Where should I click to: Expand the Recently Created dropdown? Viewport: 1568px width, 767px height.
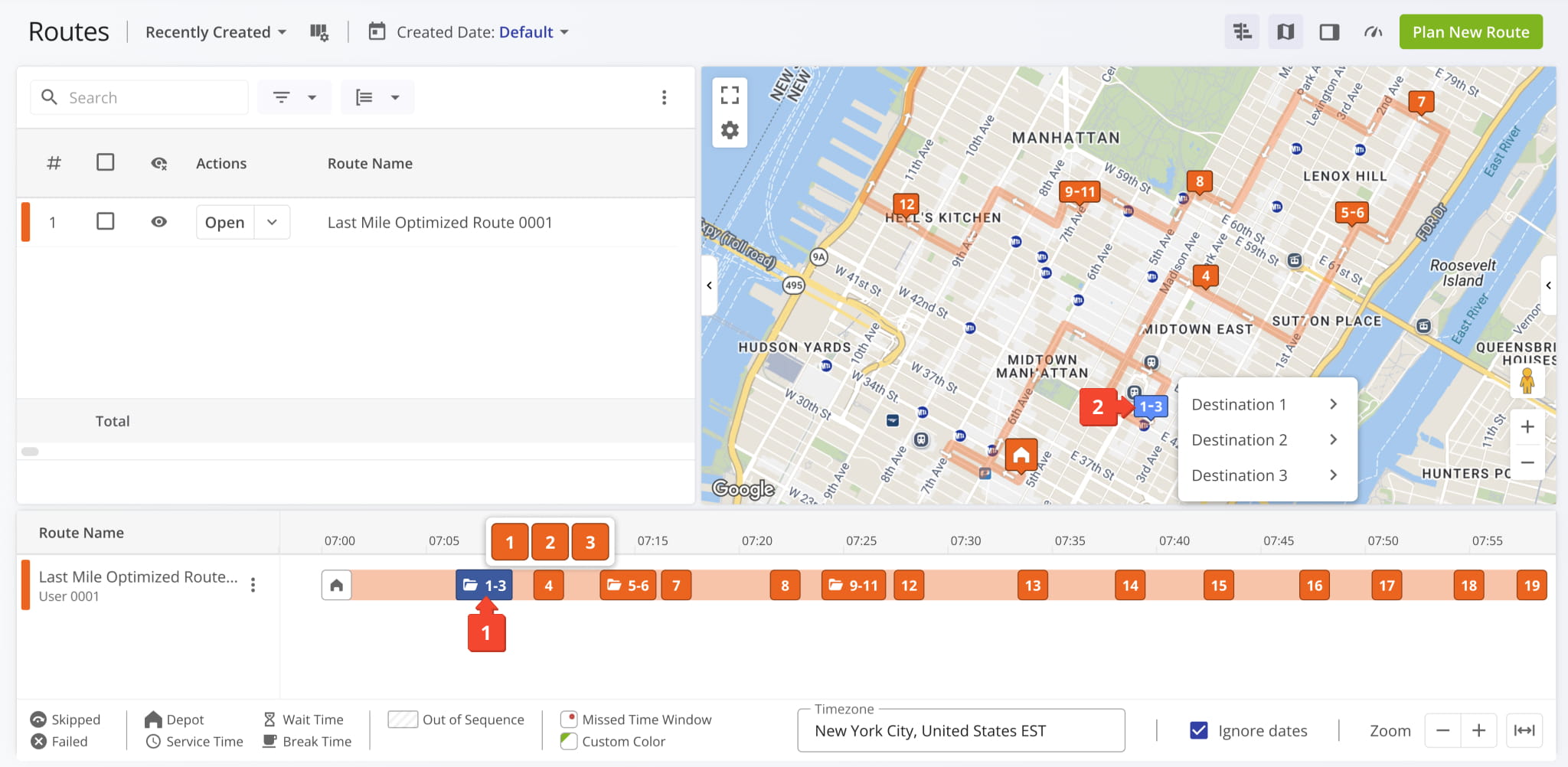pos(216,32)
